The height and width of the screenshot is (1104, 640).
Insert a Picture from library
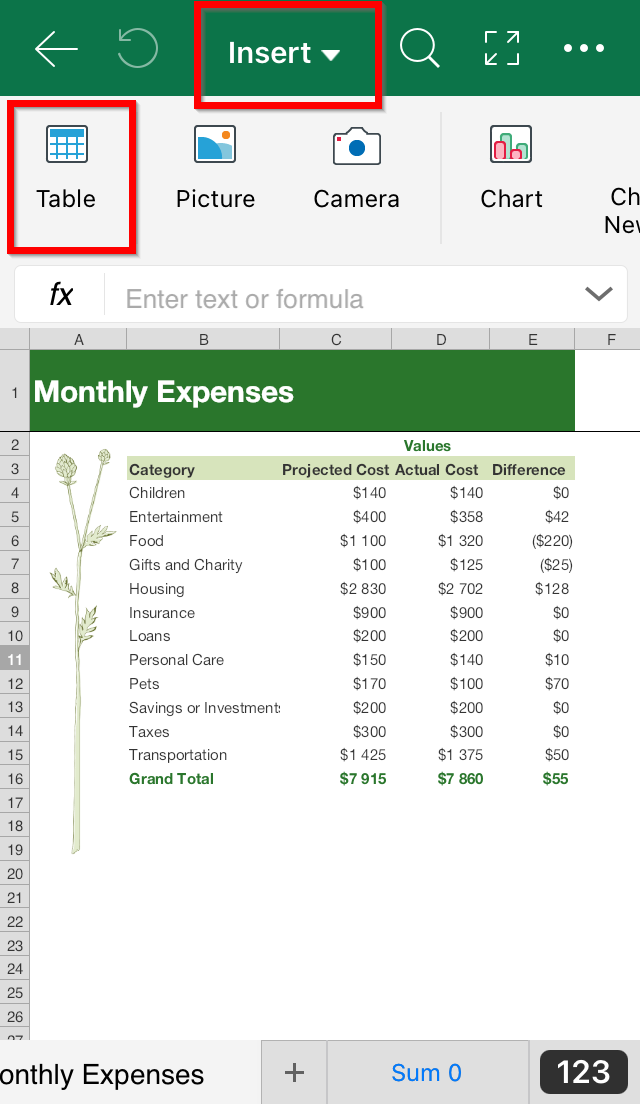click(215, 170)
